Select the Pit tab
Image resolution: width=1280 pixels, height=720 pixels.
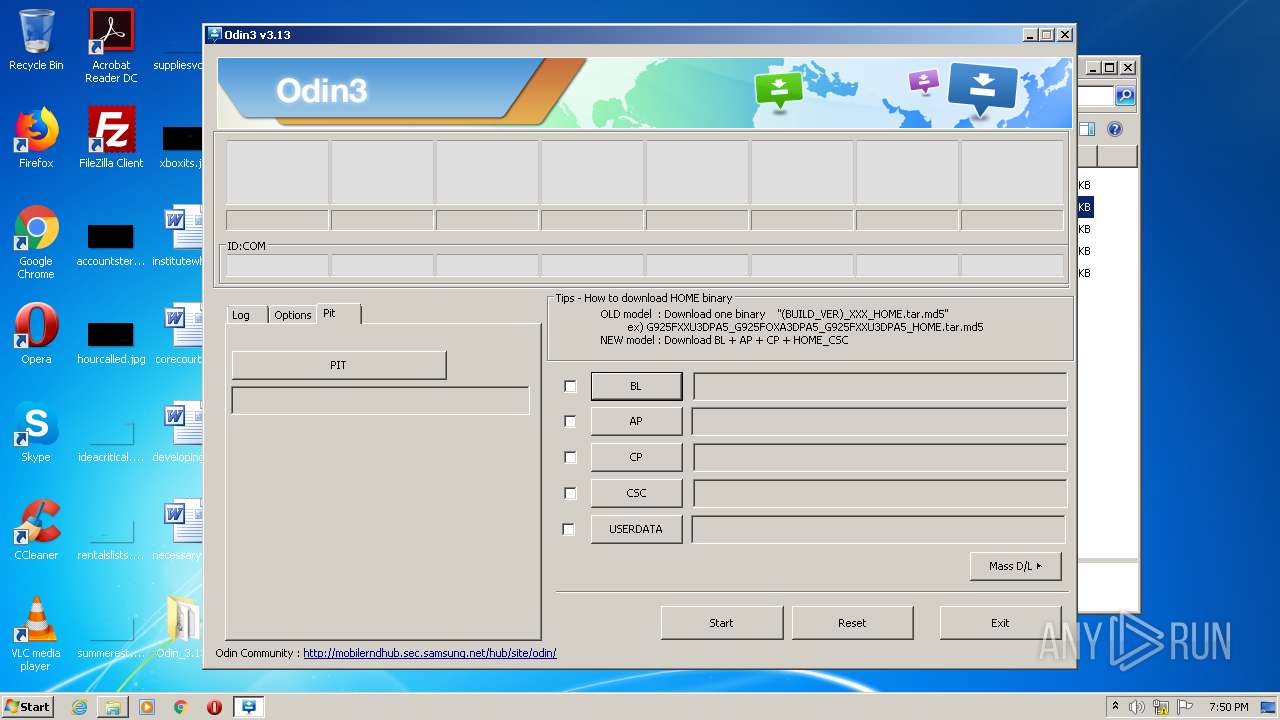(338, 313)
